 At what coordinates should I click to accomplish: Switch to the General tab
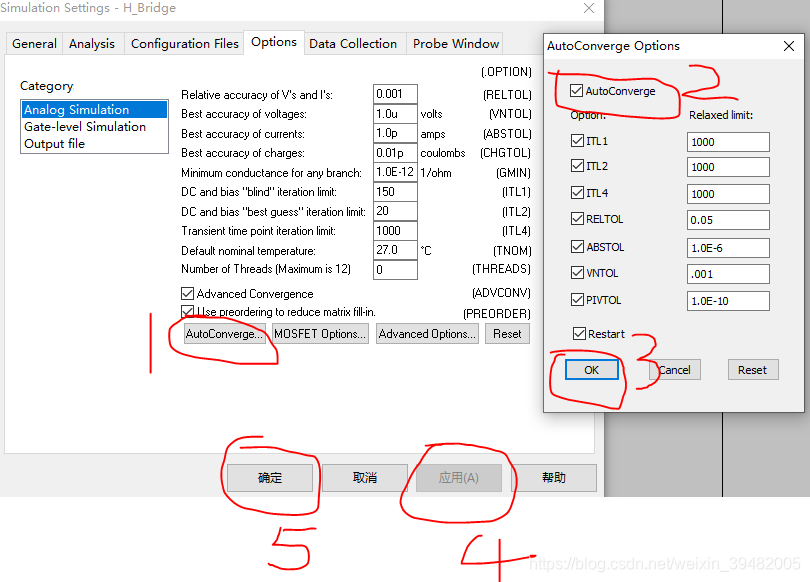pyautogui.click(x=34, y=44)
